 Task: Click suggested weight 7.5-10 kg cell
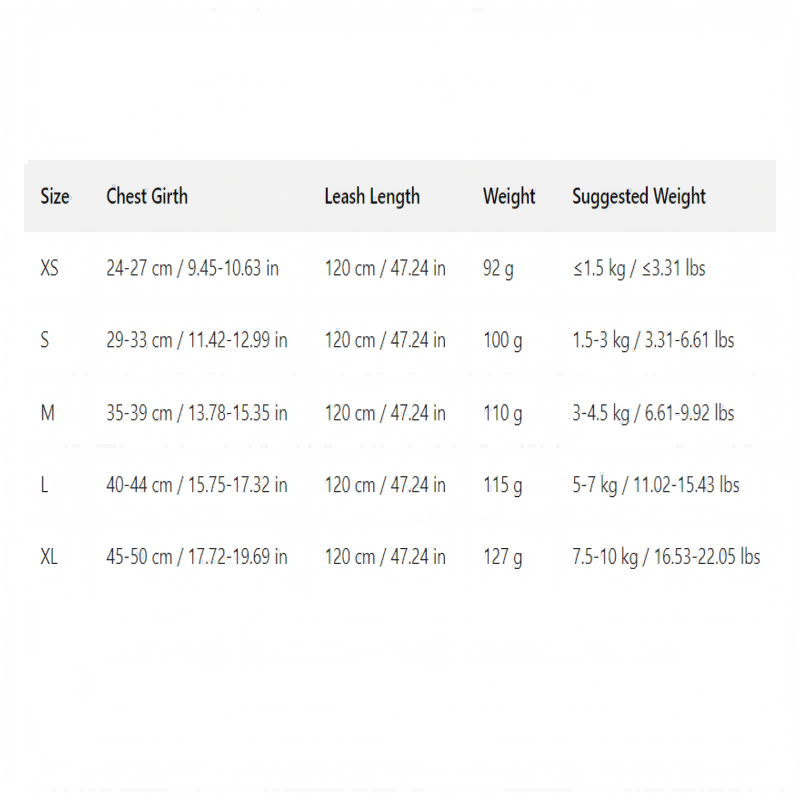click(x=666, y=558)
